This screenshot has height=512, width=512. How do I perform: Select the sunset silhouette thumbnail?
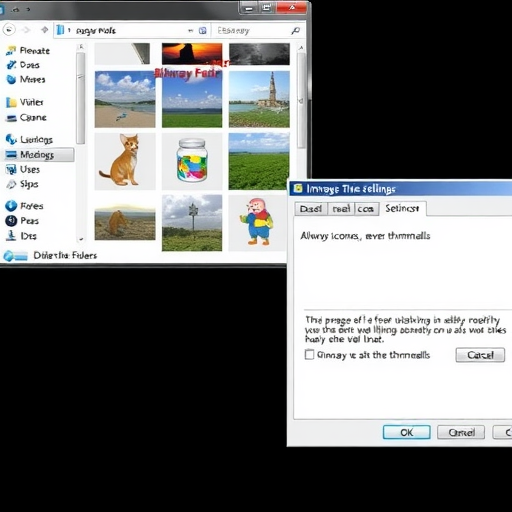(x=192, y=54)
